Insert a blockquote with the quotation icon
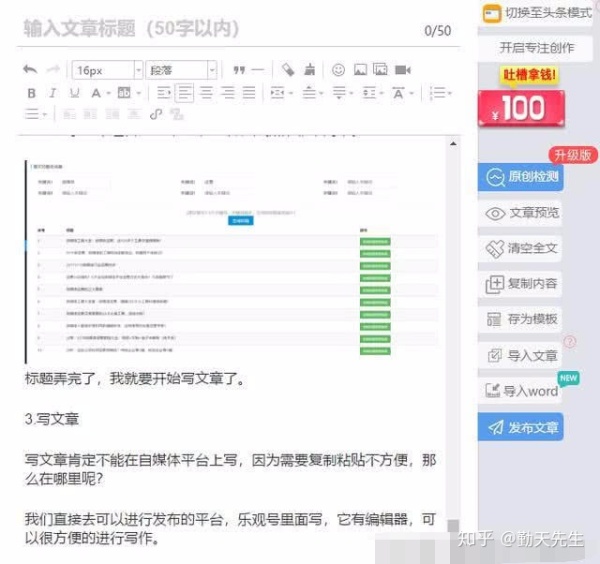The height and width of the screenshot is (564, 600). point(239,70)
